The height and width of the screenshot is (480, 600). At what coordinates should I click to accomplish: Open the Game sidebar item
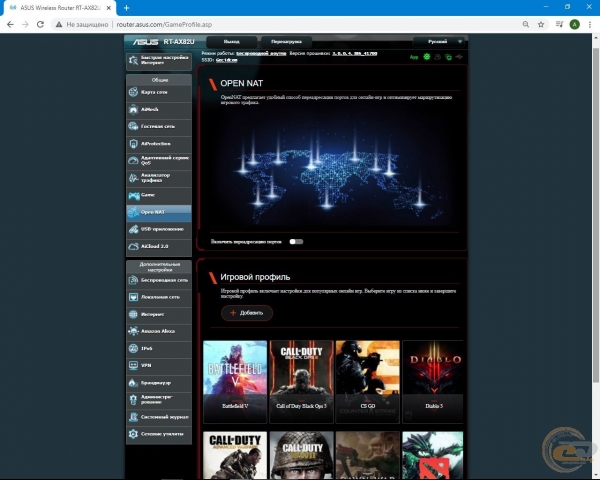click(x=159, y=195)
